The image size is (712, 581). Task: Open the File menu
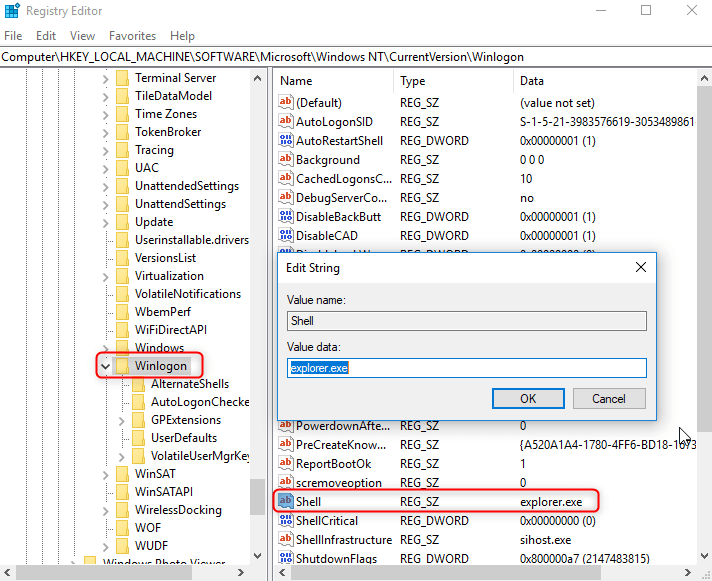pyautogui.click(x=13, y=36)
